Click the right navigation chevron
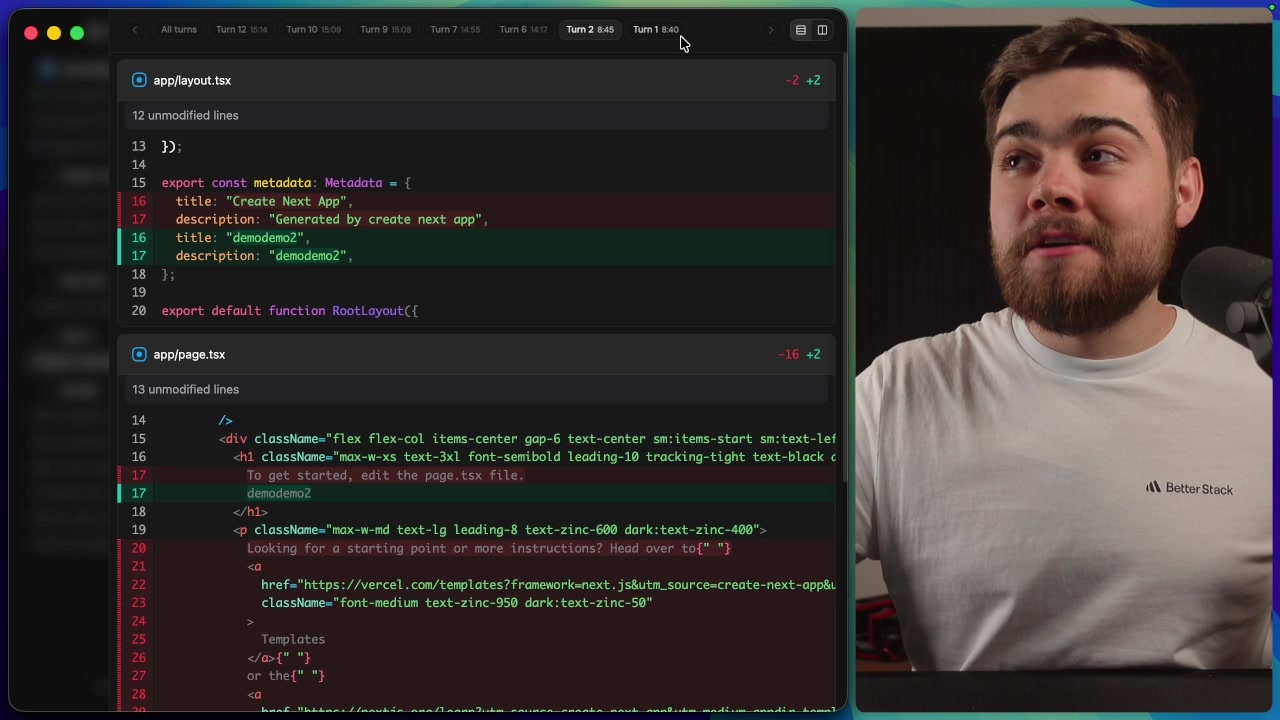1280x720 pixels. (x=770, y=29)
